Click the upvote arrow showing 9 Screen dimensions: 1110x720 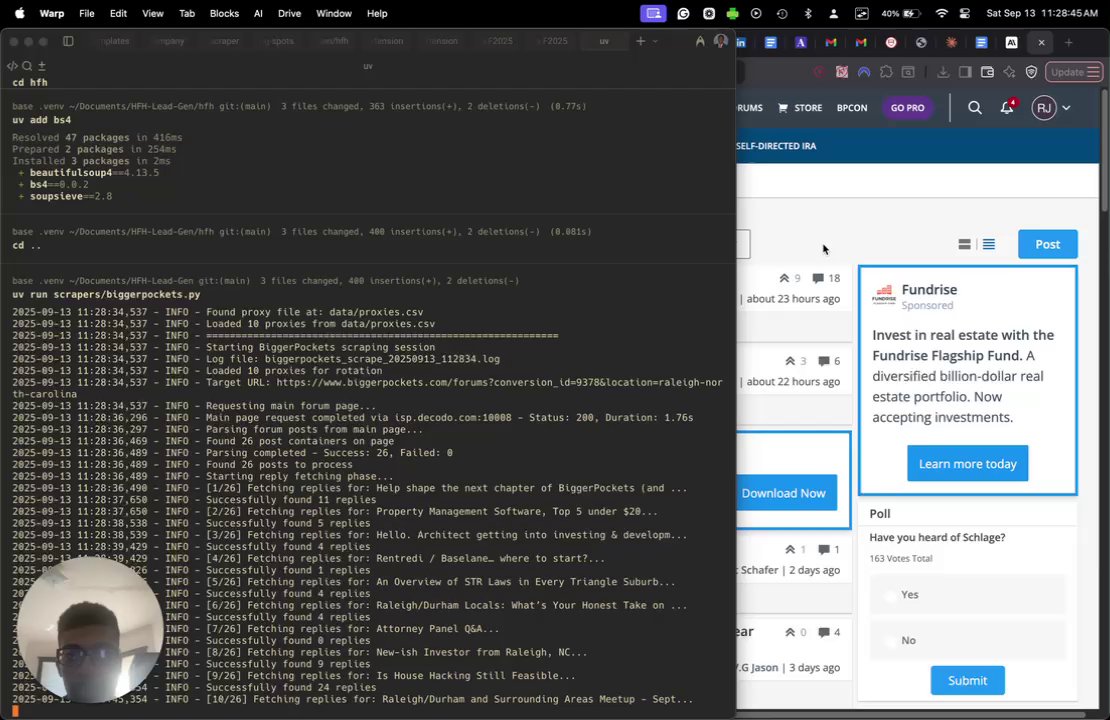(784, 278)
